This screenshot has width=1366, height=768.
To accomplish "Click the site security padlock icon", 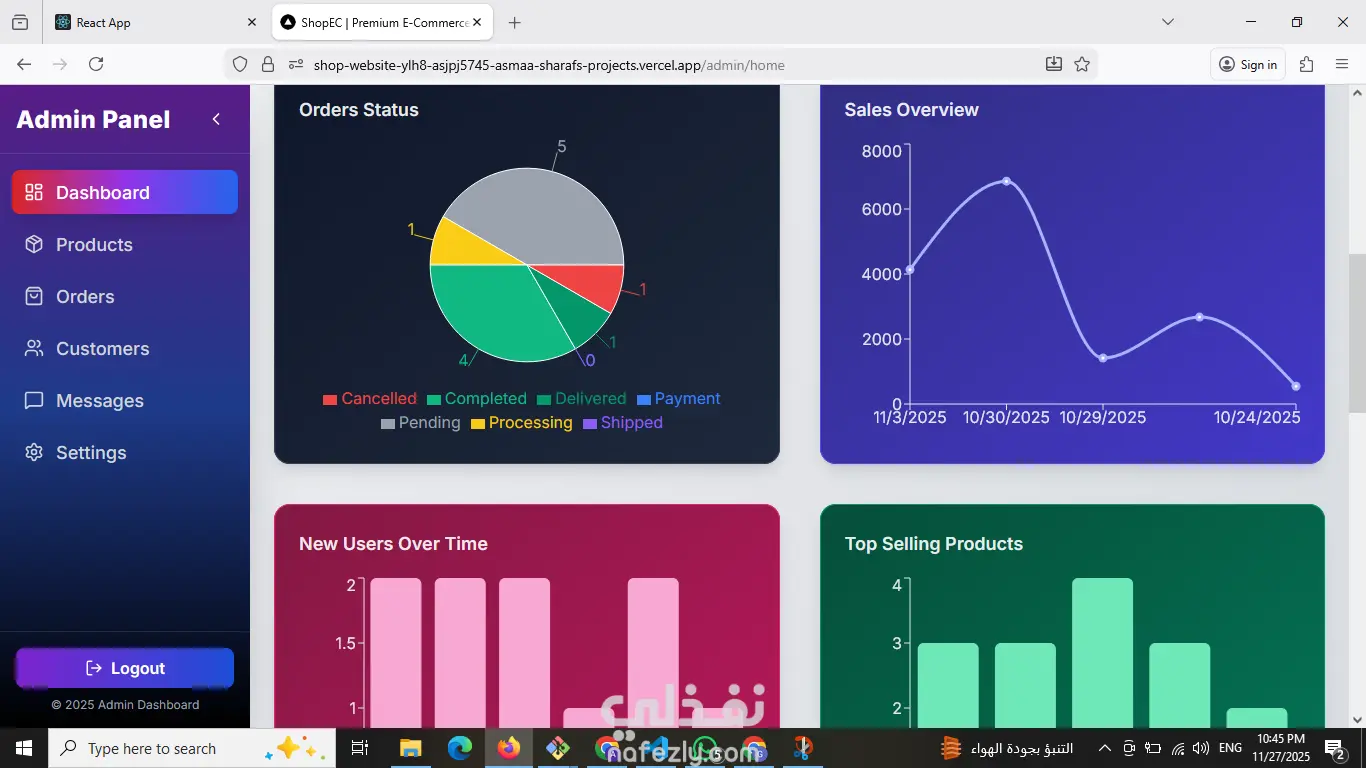I will click(x=268, y=64).
